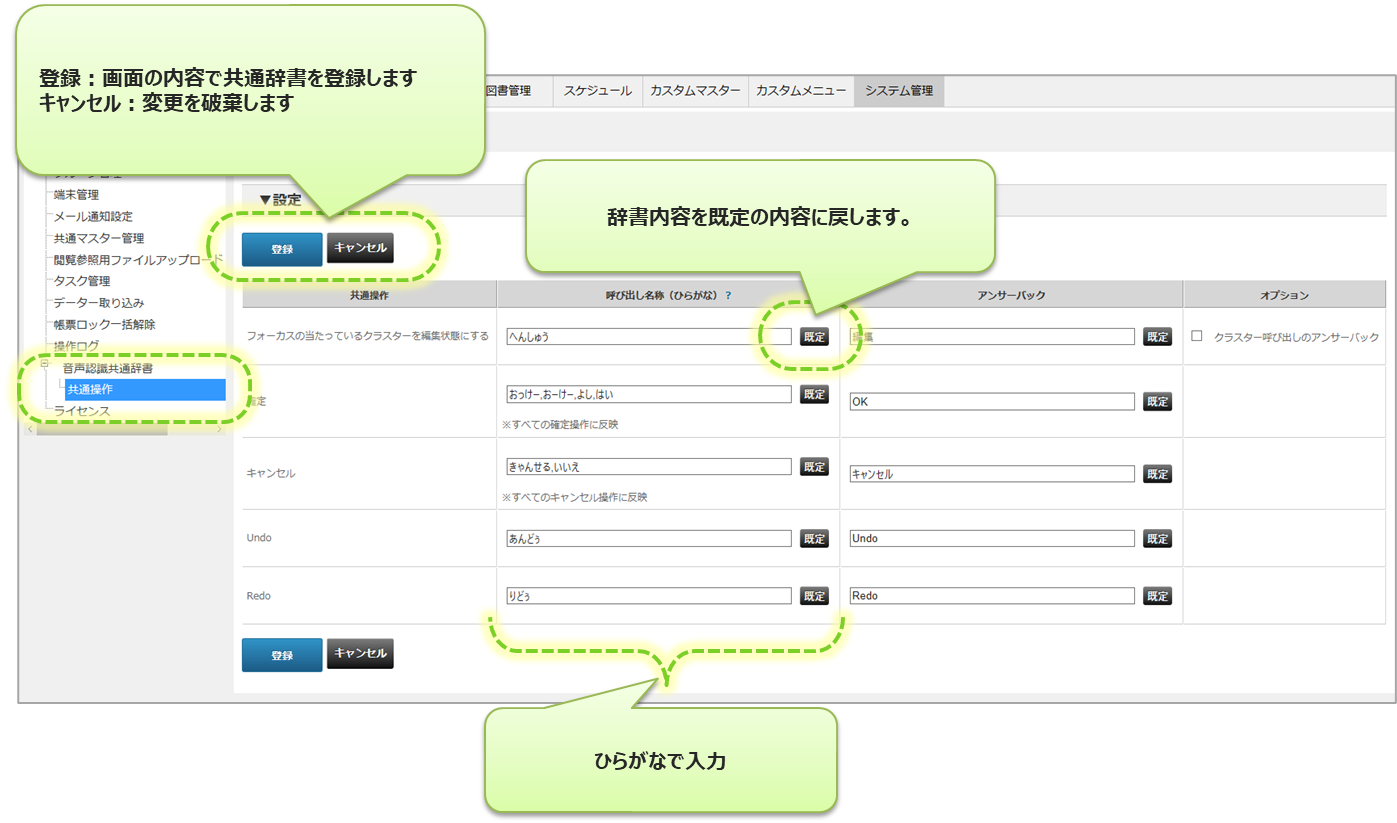Reset the りどぅ call name with 既定

[814, 596]
